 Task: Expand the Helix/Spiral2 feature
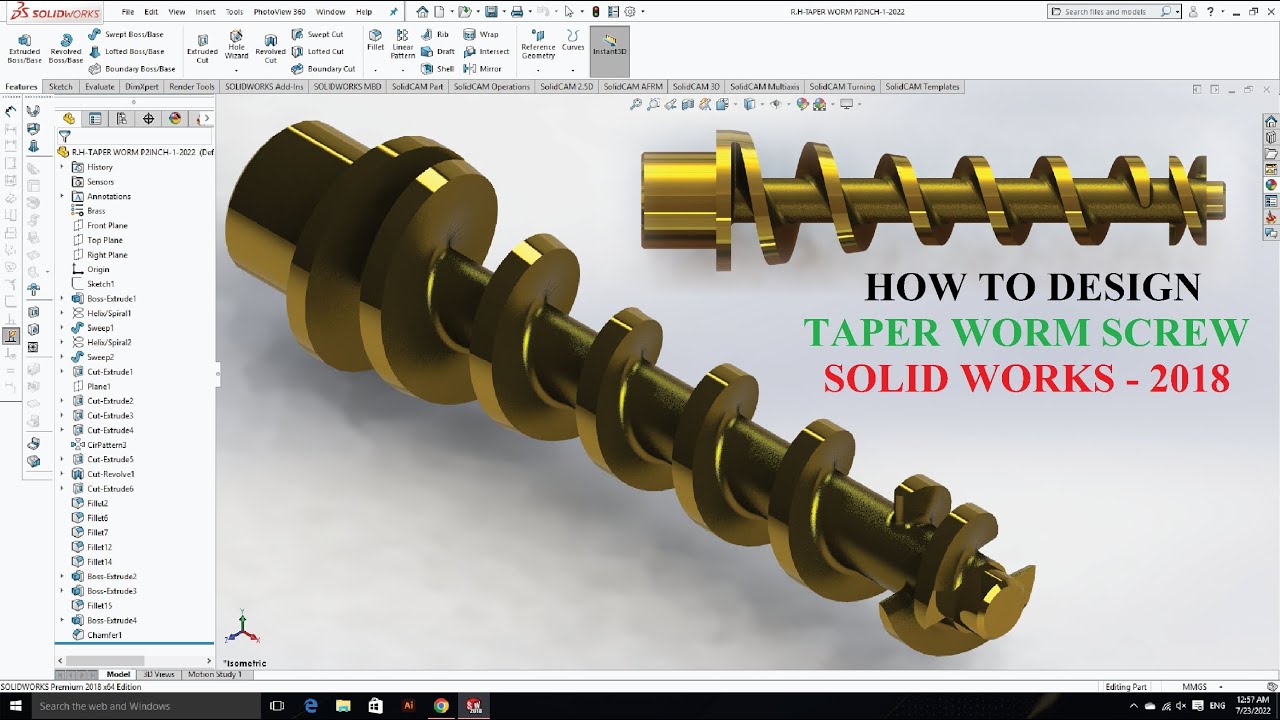pos(62,342)
